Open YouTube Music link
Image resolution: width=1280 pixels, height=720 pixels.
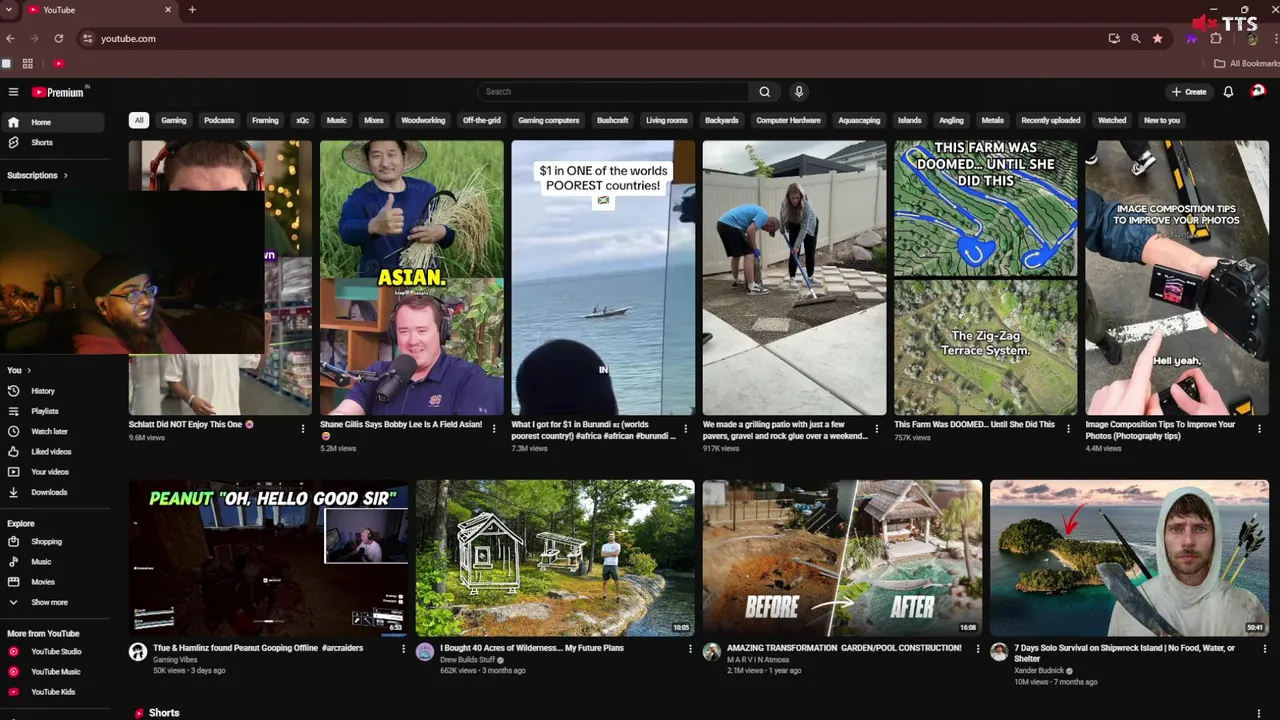(52, 671)
